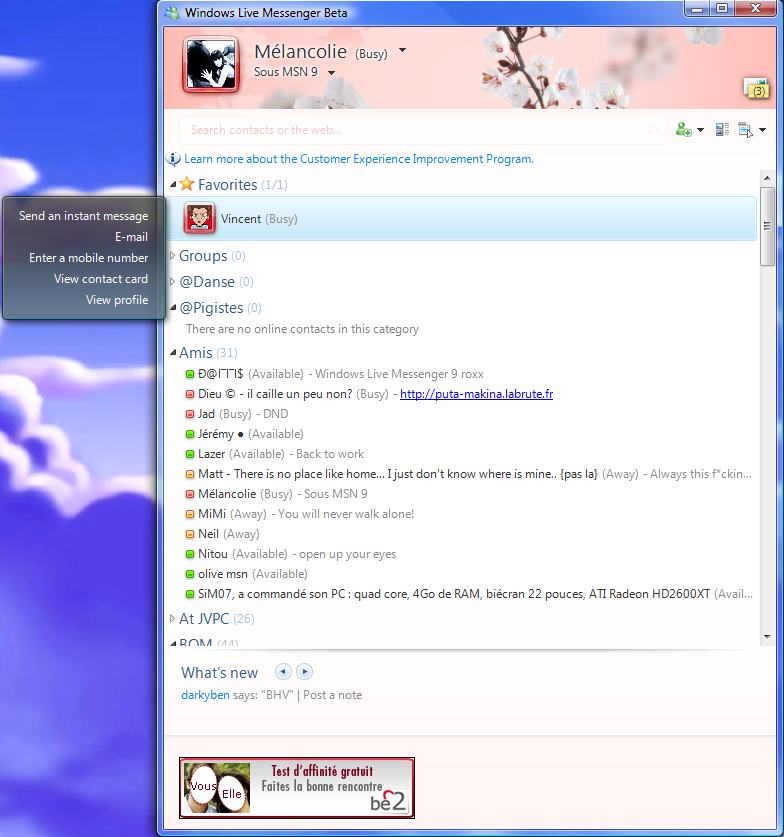Image resolution: width=784 pixels, height=837 pixels.
Task: Expand the @Danse category
Action: click(172, 281)
